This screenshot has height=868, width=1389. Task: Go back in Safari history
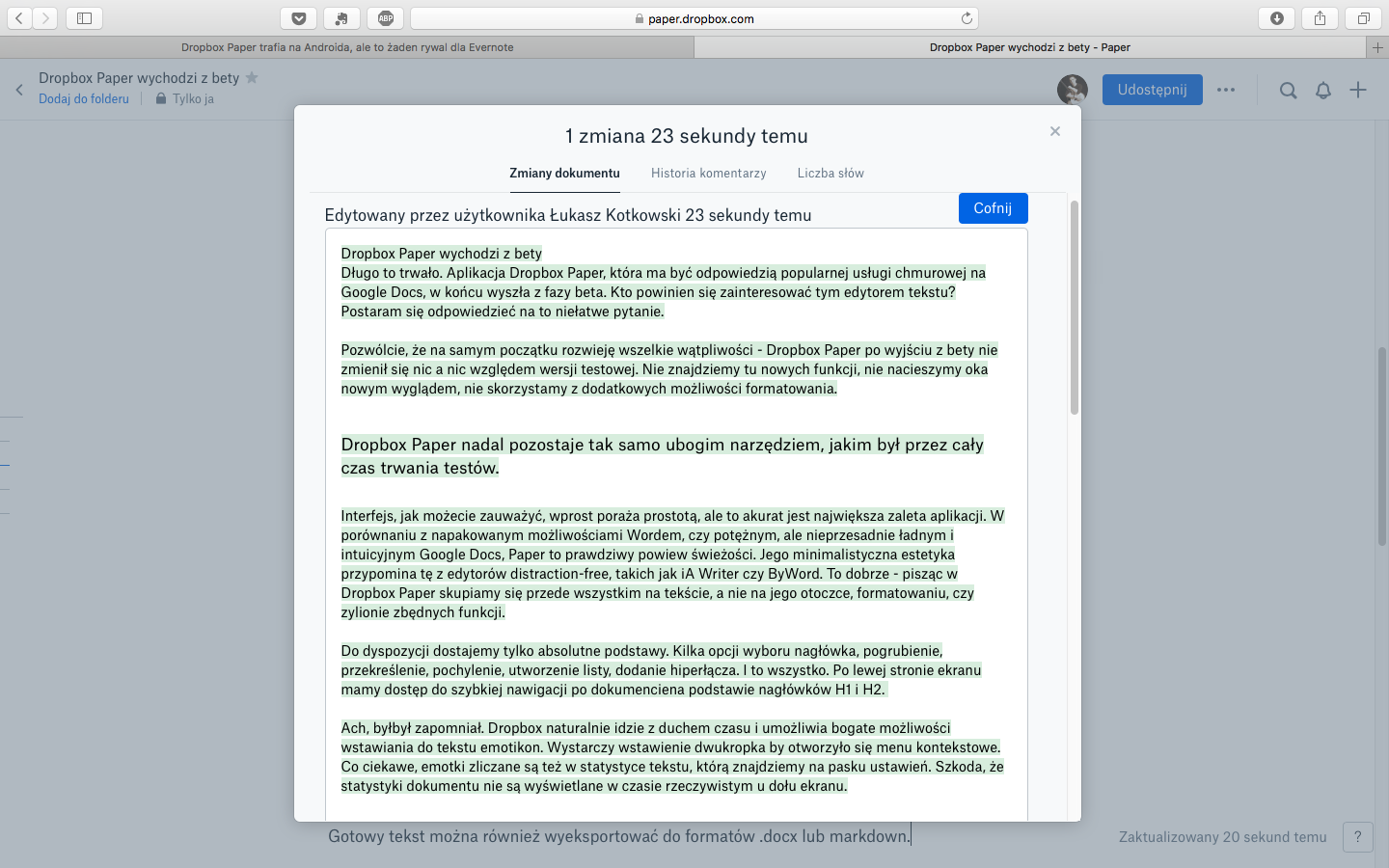[x=19, y=18]
